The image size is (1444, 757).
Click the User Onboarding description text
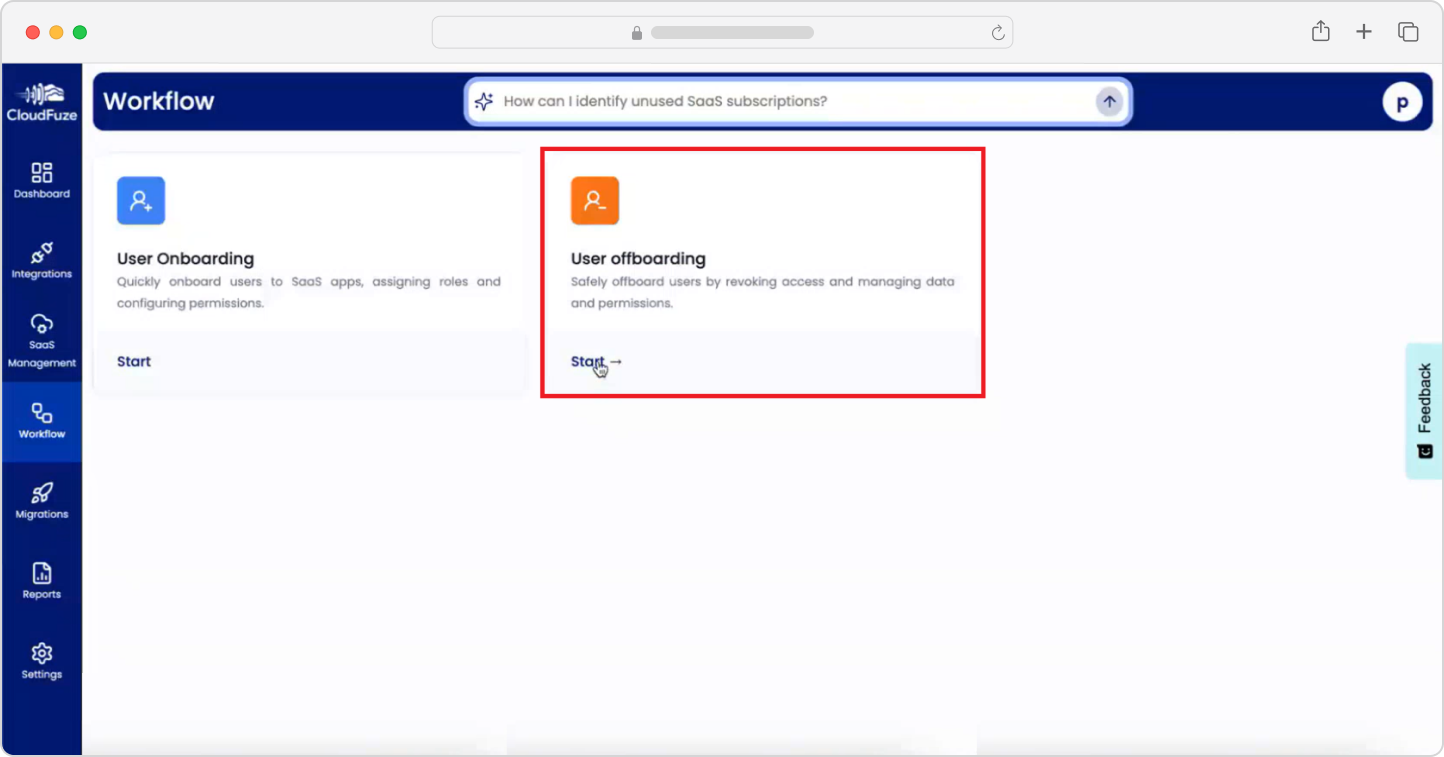click(x=309, y=292)
